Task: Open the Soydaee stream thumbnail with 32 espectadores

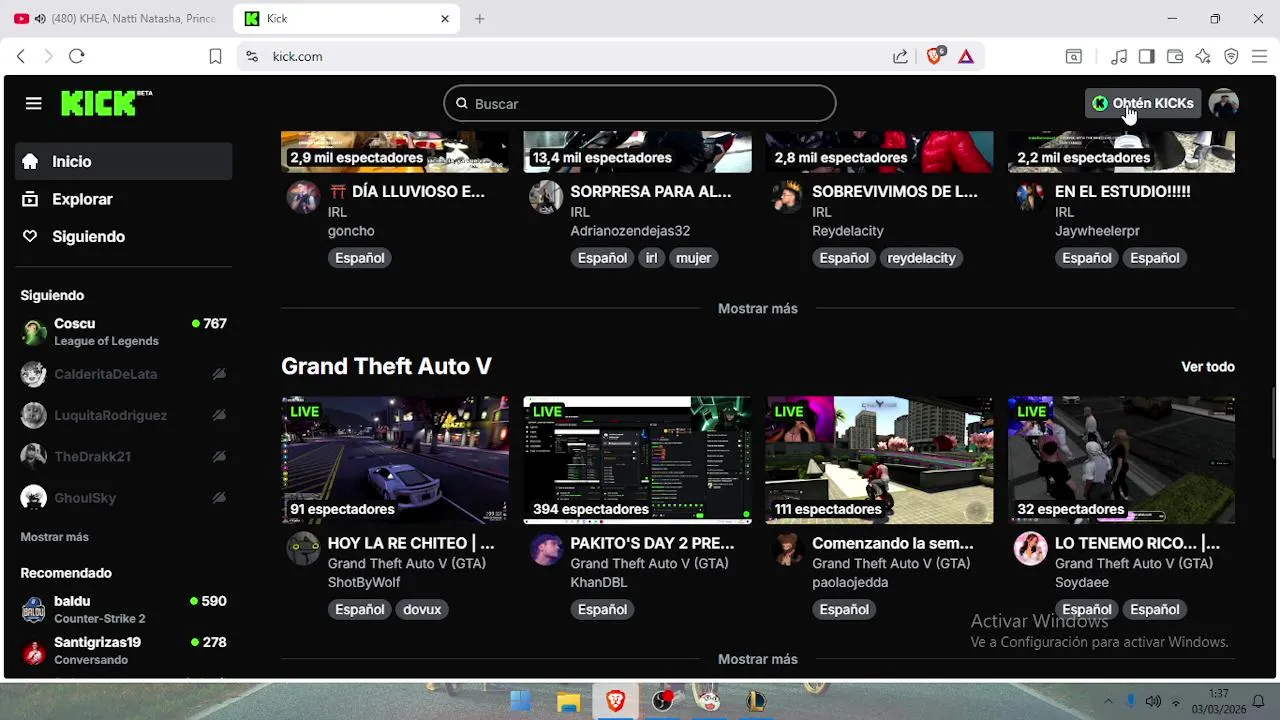Action: [x=1121, y=460]
